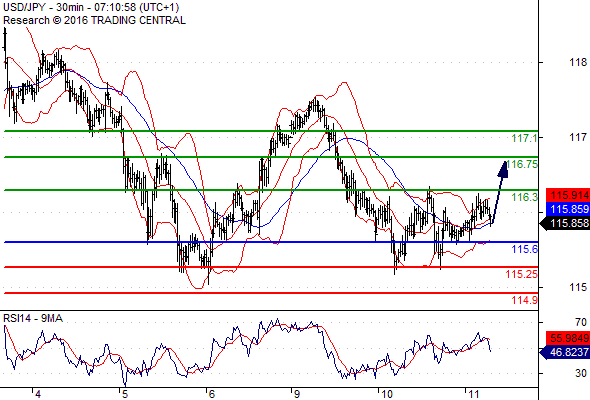Screen dimensions: 590x400
Task: Click the Trading Central research copyright text
Action: (x=94, y=20)
